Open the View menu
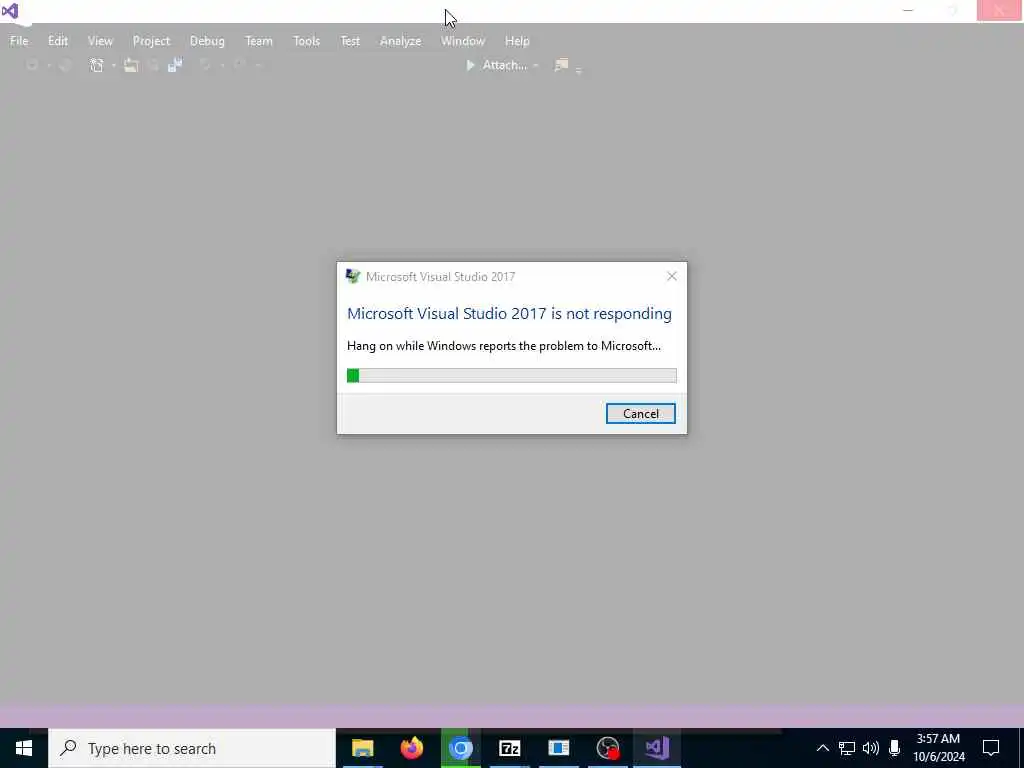Viewport: 1024px width, 768px height. tap(100, 40)
